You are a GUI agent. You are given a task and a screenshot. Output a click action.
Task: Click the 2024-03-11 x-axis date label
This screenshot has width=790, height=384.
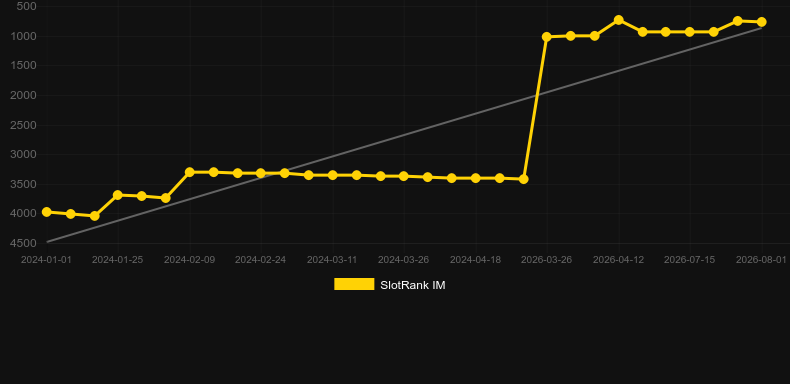[332, 260]
